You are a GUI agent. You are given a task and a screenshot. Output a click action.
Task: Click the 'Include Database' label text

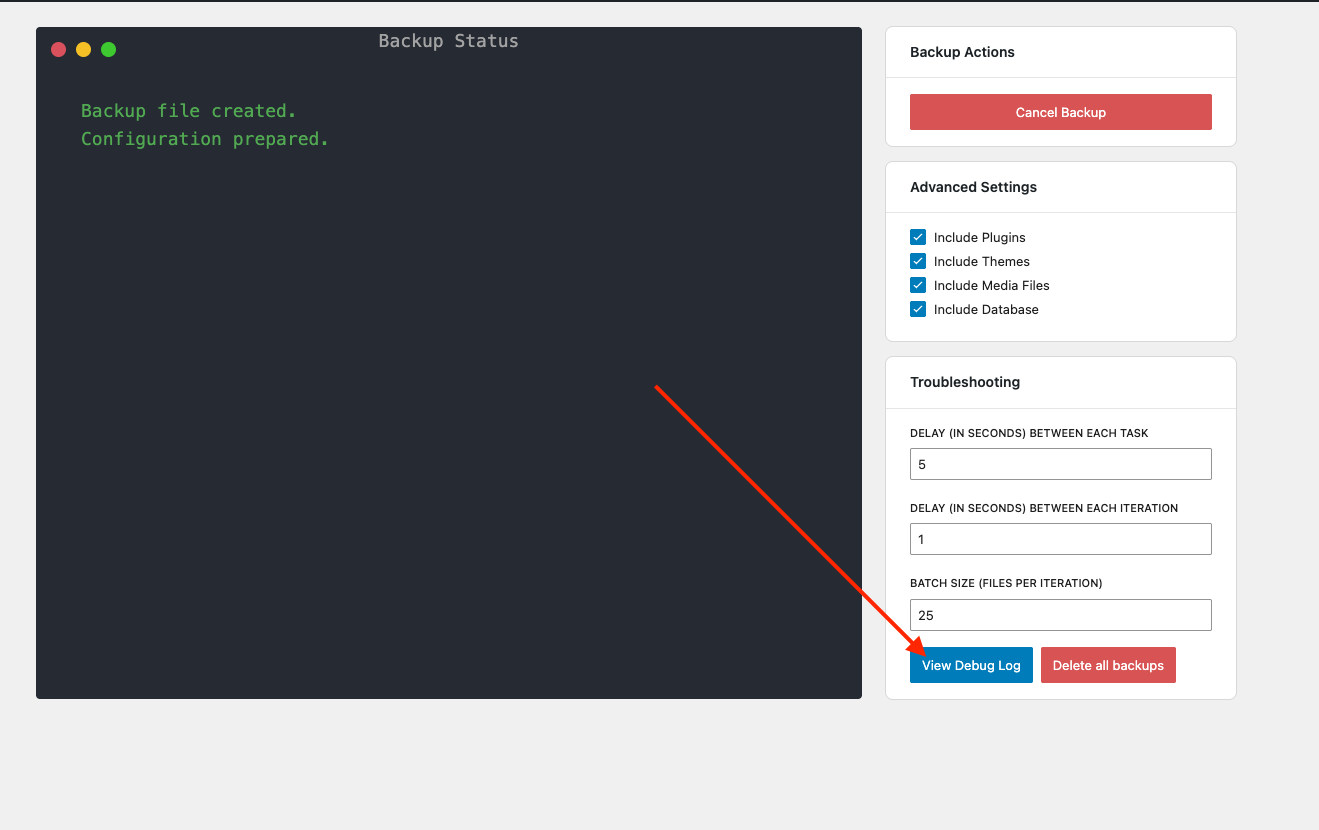pyautogui.click(x=986, y=309)
